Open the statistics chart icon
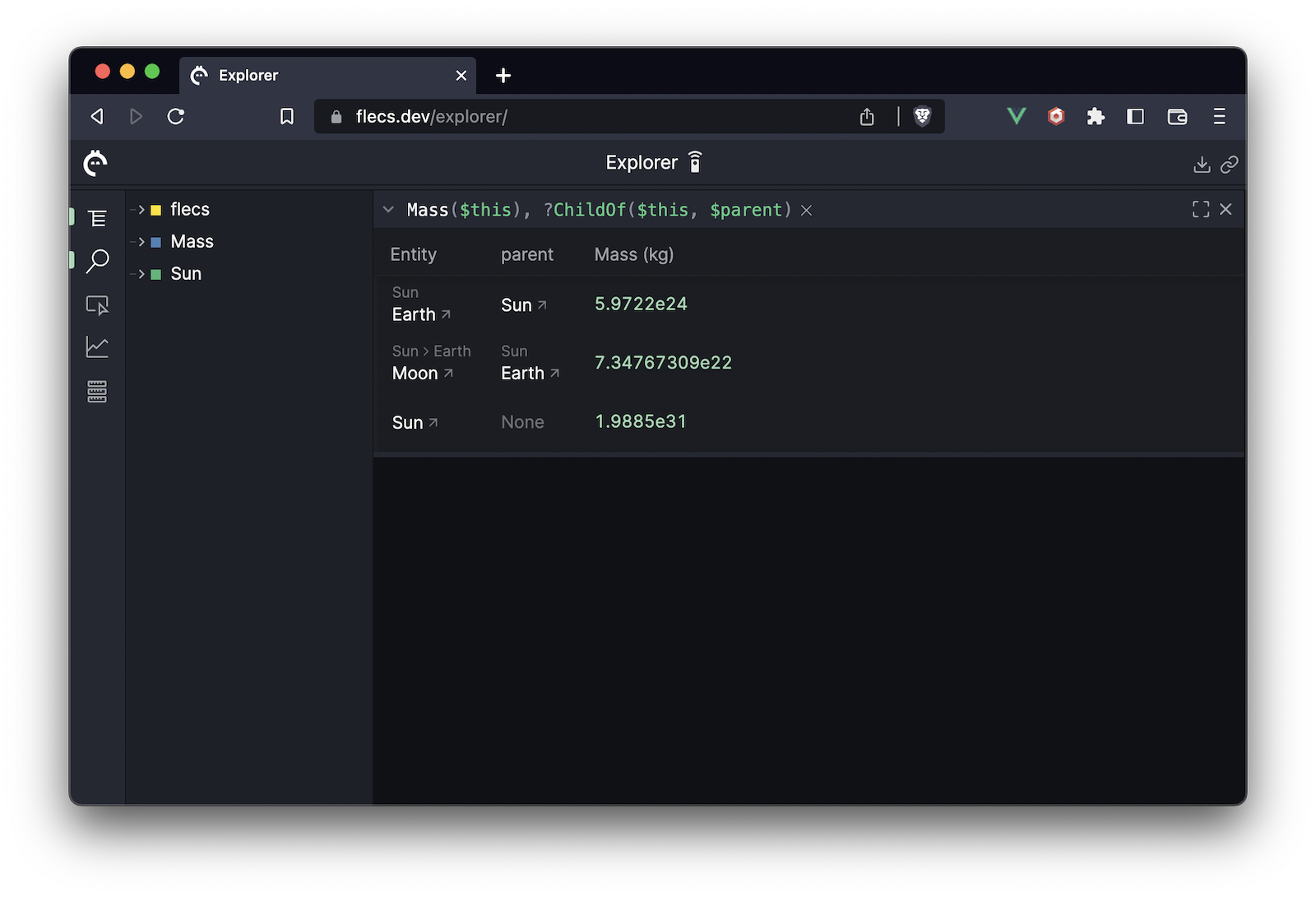Image resolution: width=1316 pixels, height=897 pixels. click(x=97, y=347)
